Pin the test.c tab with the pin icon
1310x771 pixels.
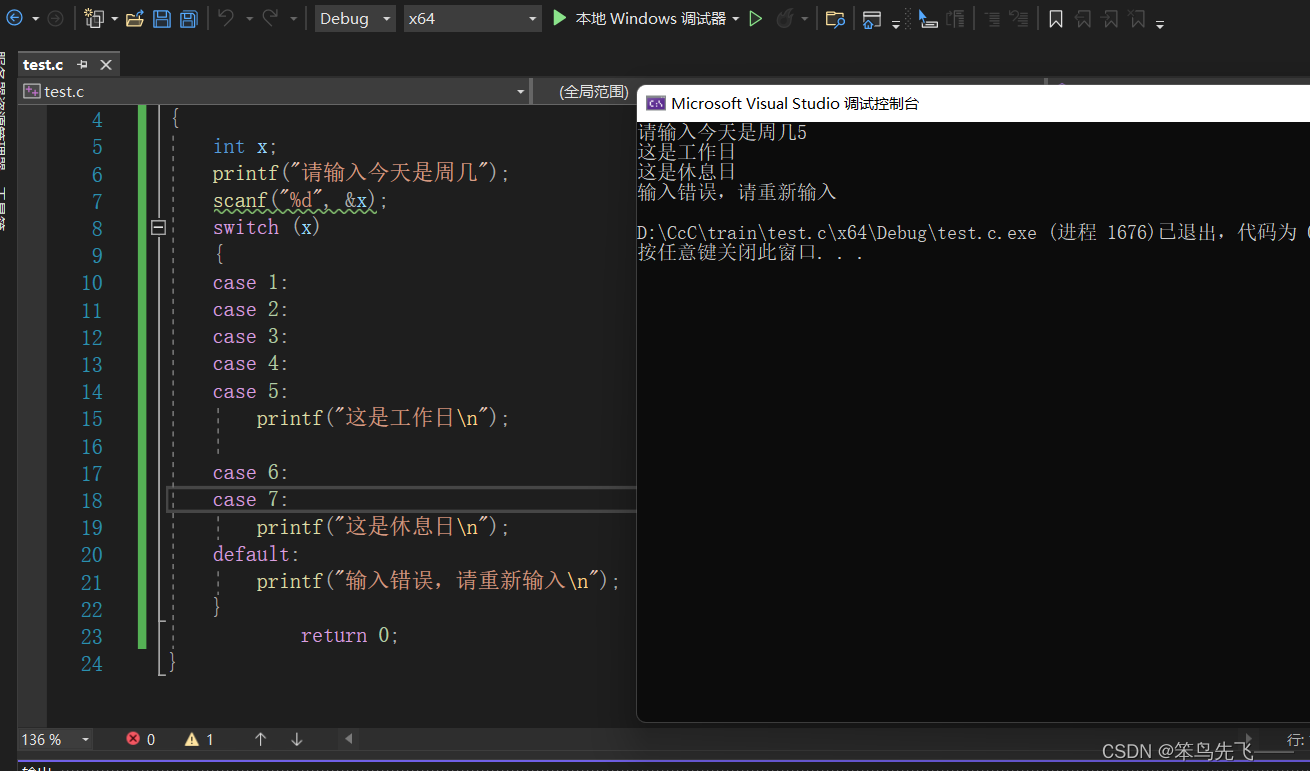click(x=83, y=64)
